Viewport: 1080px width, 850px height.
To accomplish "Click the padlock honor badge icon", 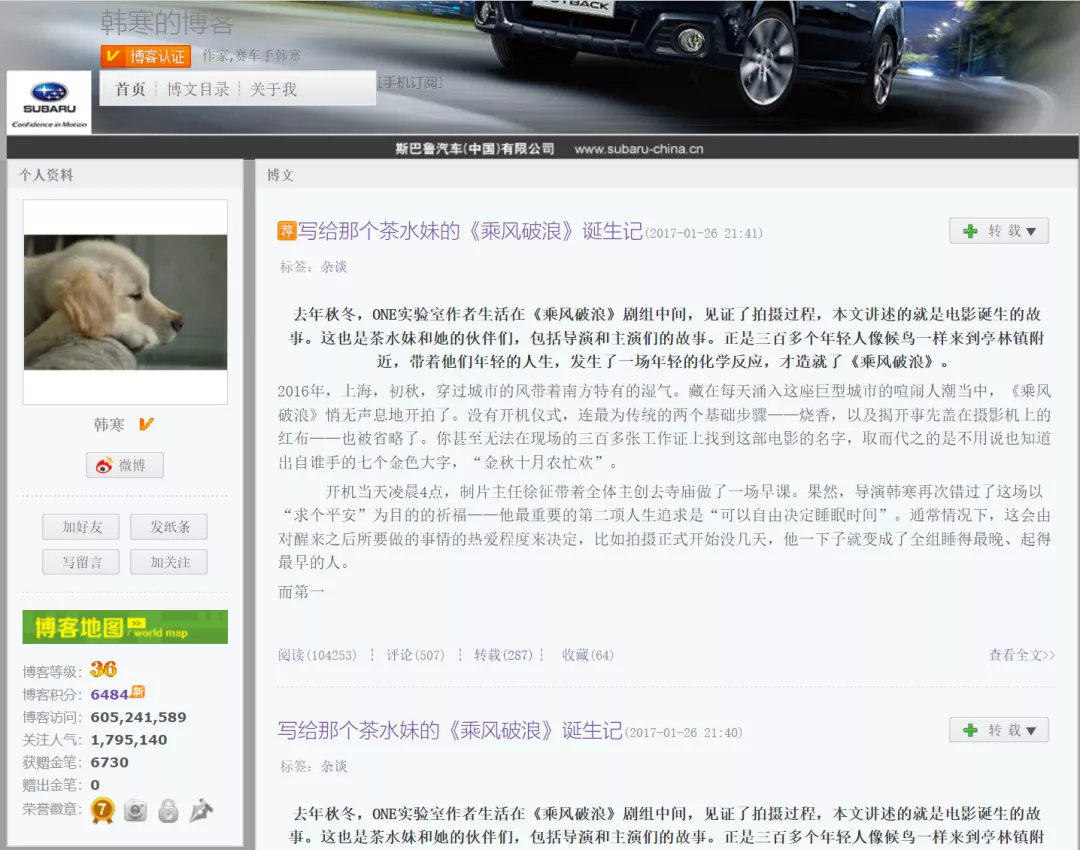I will click(168, 810).
